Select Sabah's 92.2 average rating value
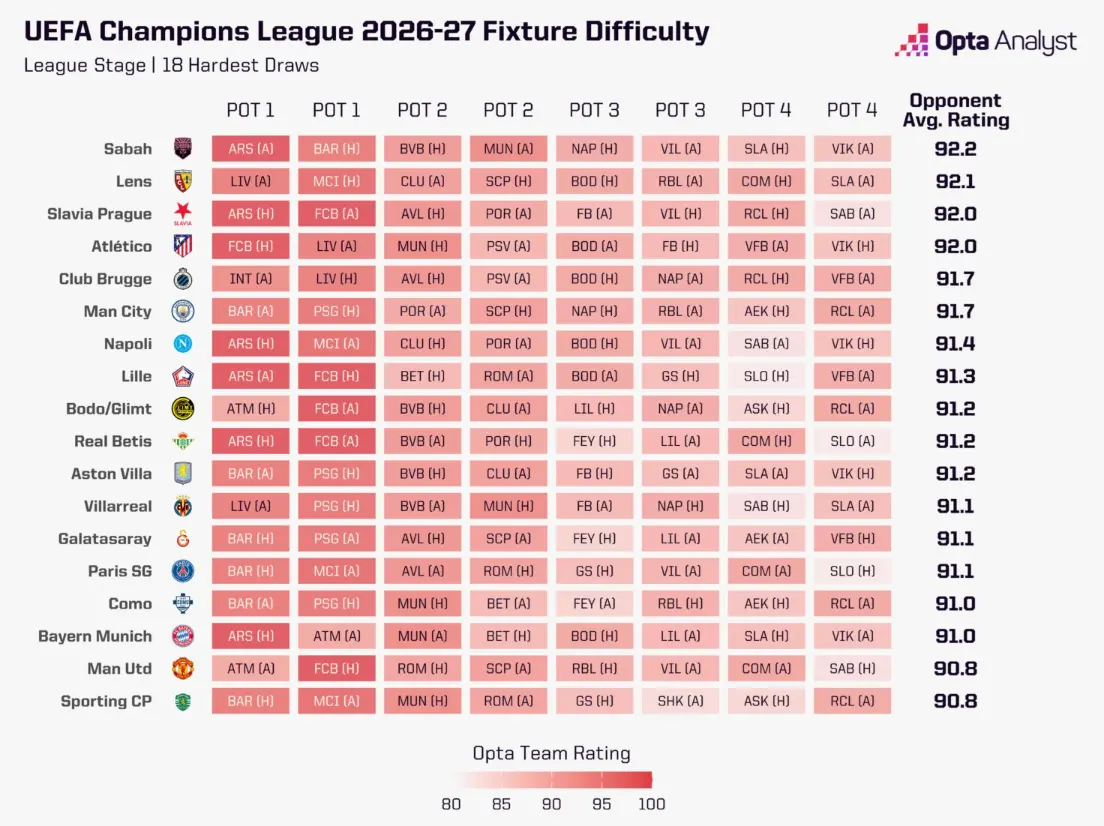Screen dimensions: 1104x826 pos(955,149)
